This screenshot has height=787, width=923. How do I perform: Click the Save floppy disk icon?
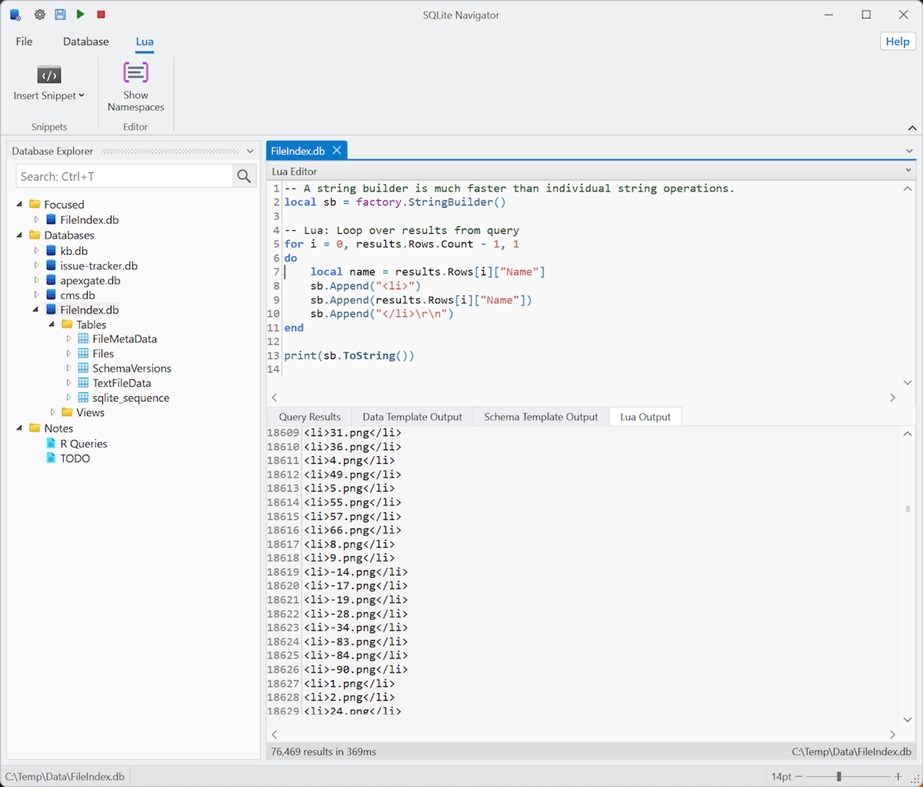pyautogui.click(x=60, y=15)
